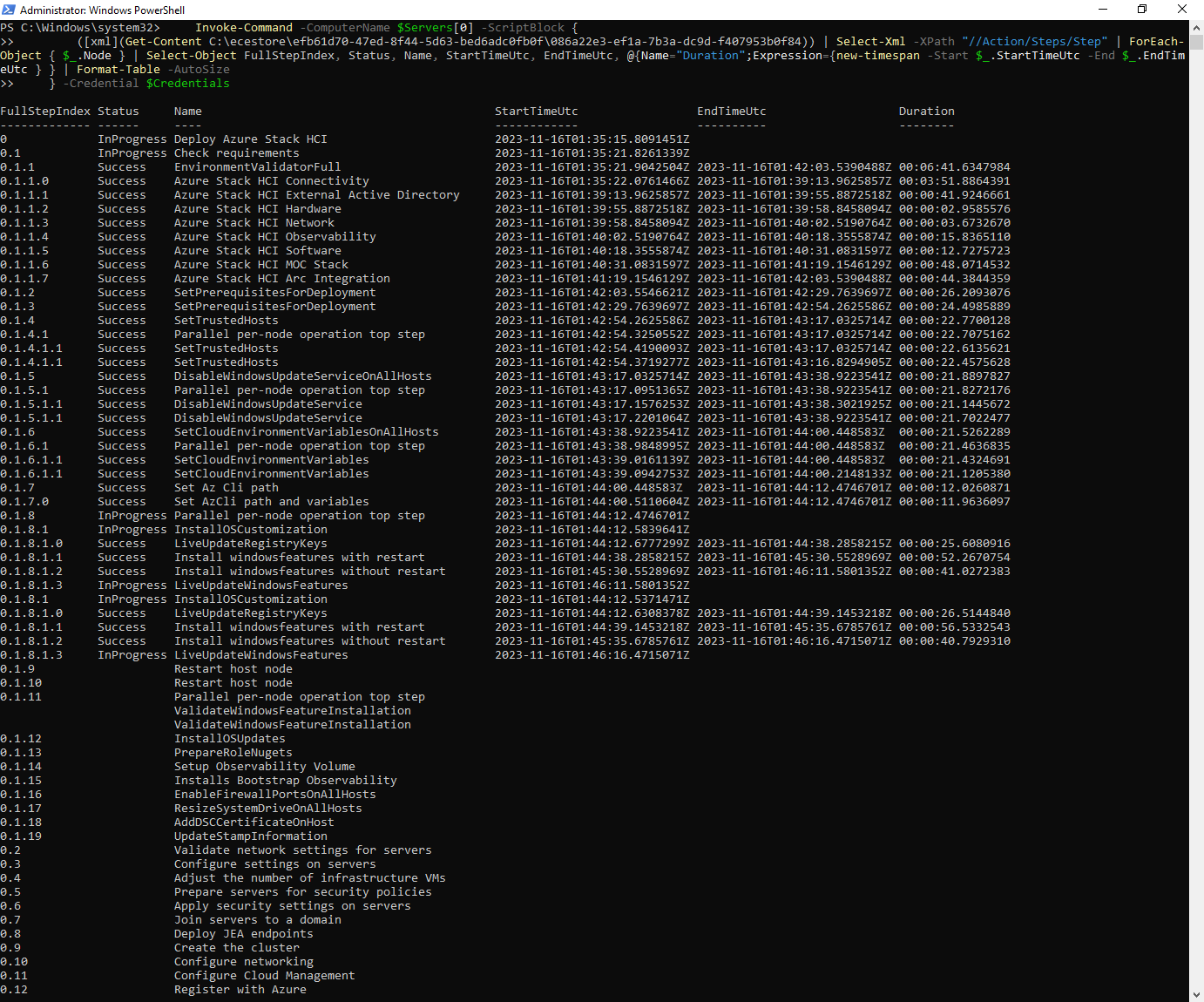Viewport: 1204px width, 1002px height.
Task: Click 'Adjust the number of infrastructure VMs'
Action: pyautogui.click(x=310, y=878)
